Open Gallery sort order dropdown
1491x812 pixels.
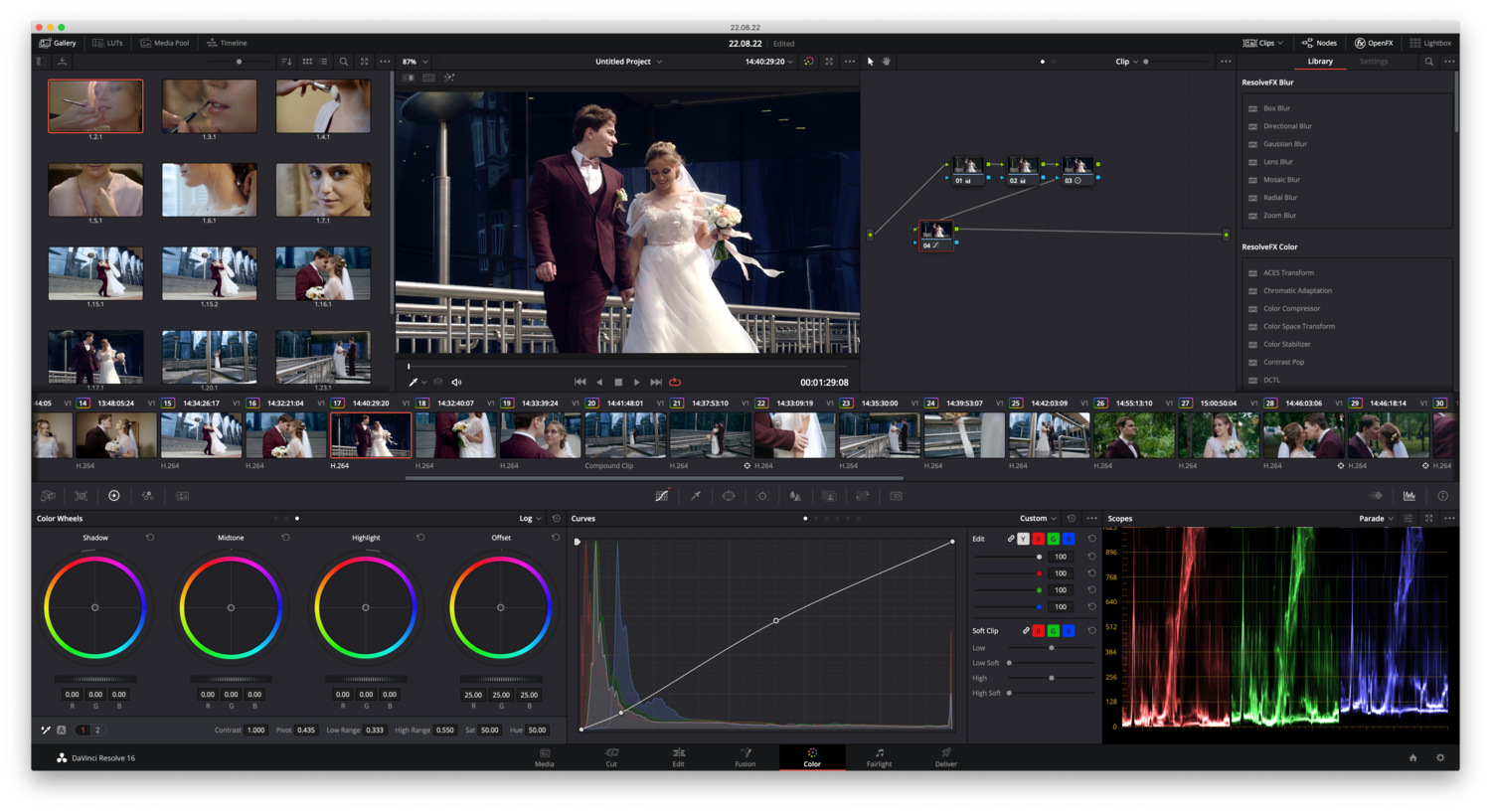[286, 62]
